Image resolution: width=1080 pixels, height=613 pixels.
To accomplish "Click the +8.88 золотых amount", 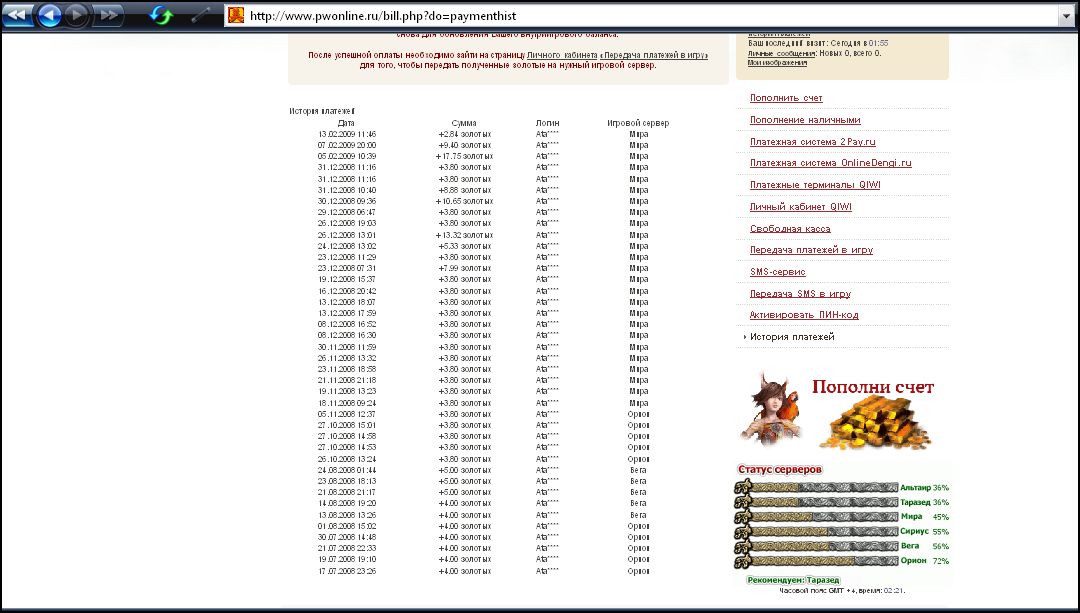I will point(465,190).
